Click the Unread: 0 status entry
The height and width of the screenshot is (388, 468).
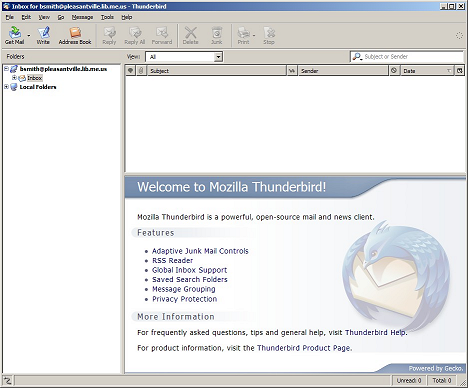pos(409,380)
